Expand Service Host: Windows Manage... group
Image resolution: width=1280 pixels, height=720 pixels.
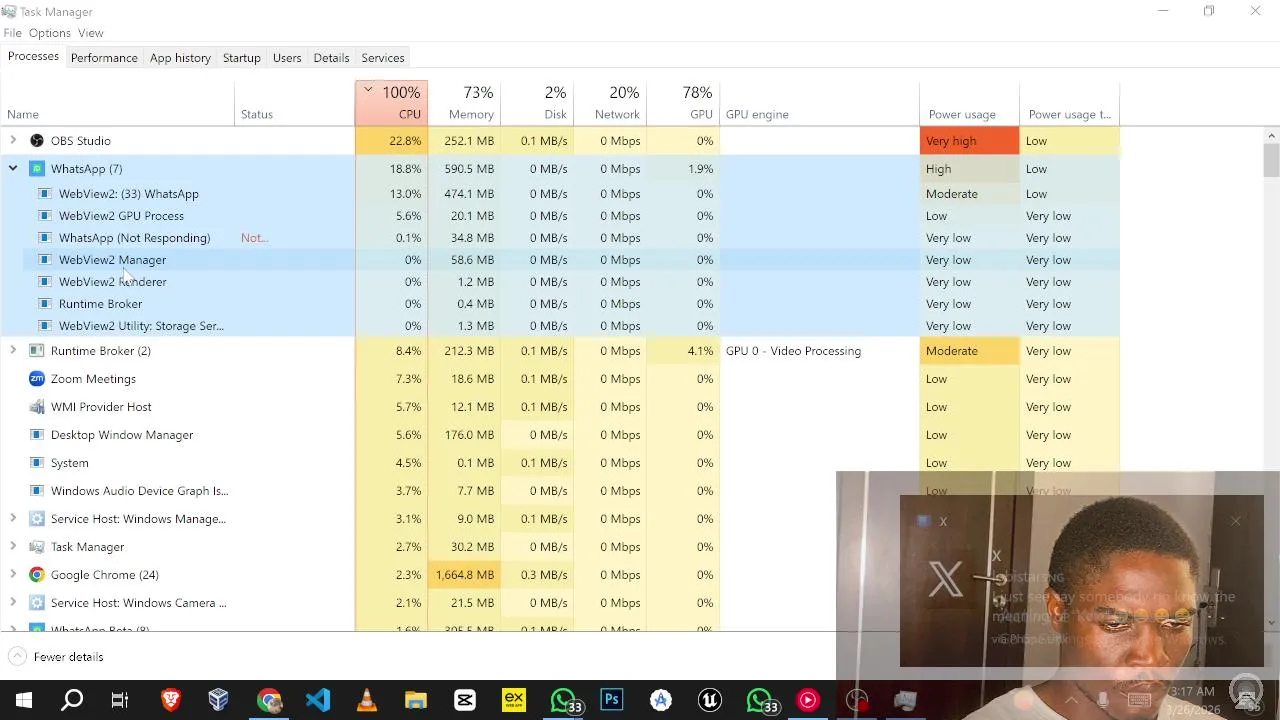pyautogui.click(x=13, y=519)
